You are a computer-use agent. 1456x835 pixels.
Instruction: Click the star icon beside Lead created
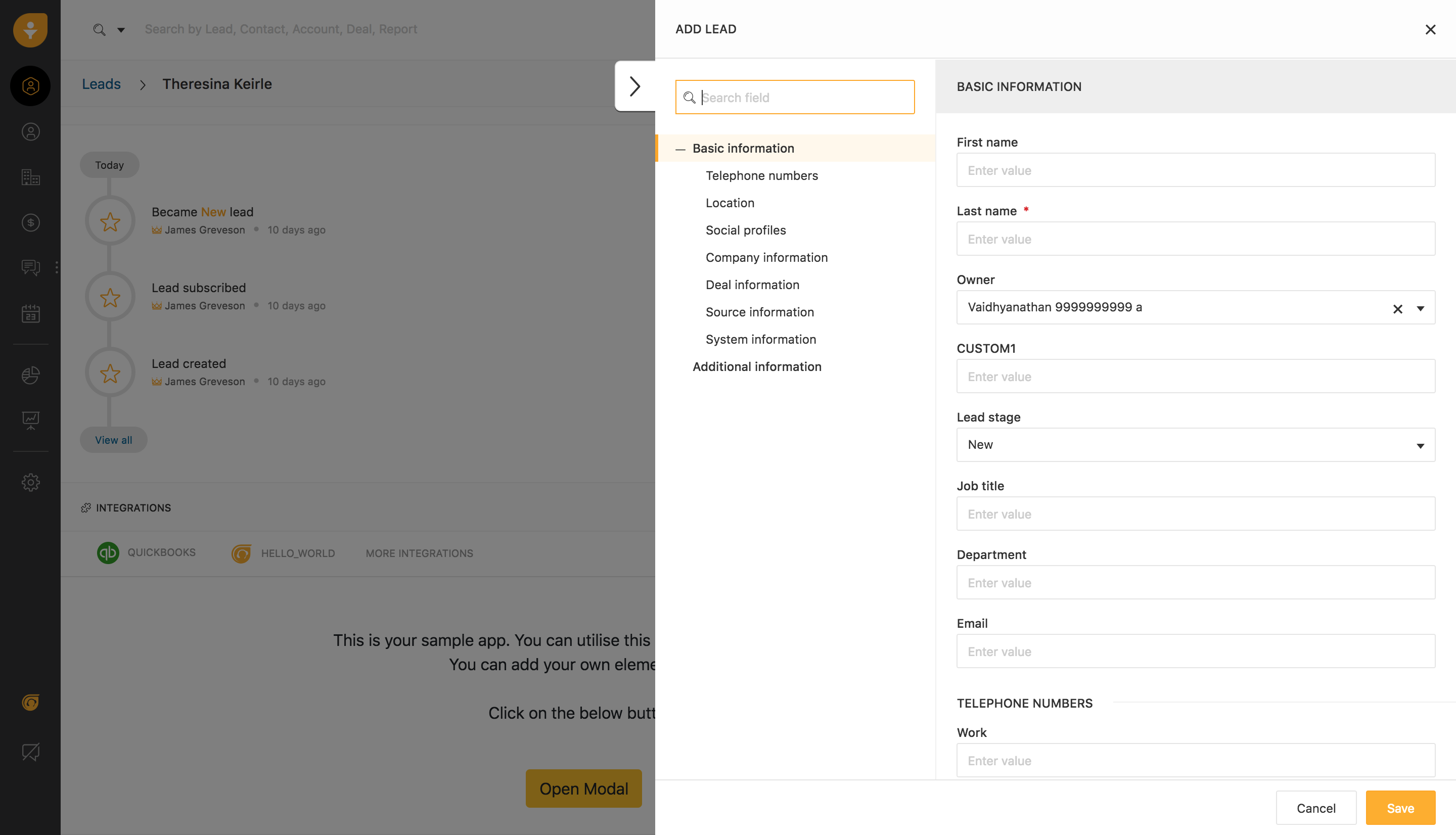(110, 373)
